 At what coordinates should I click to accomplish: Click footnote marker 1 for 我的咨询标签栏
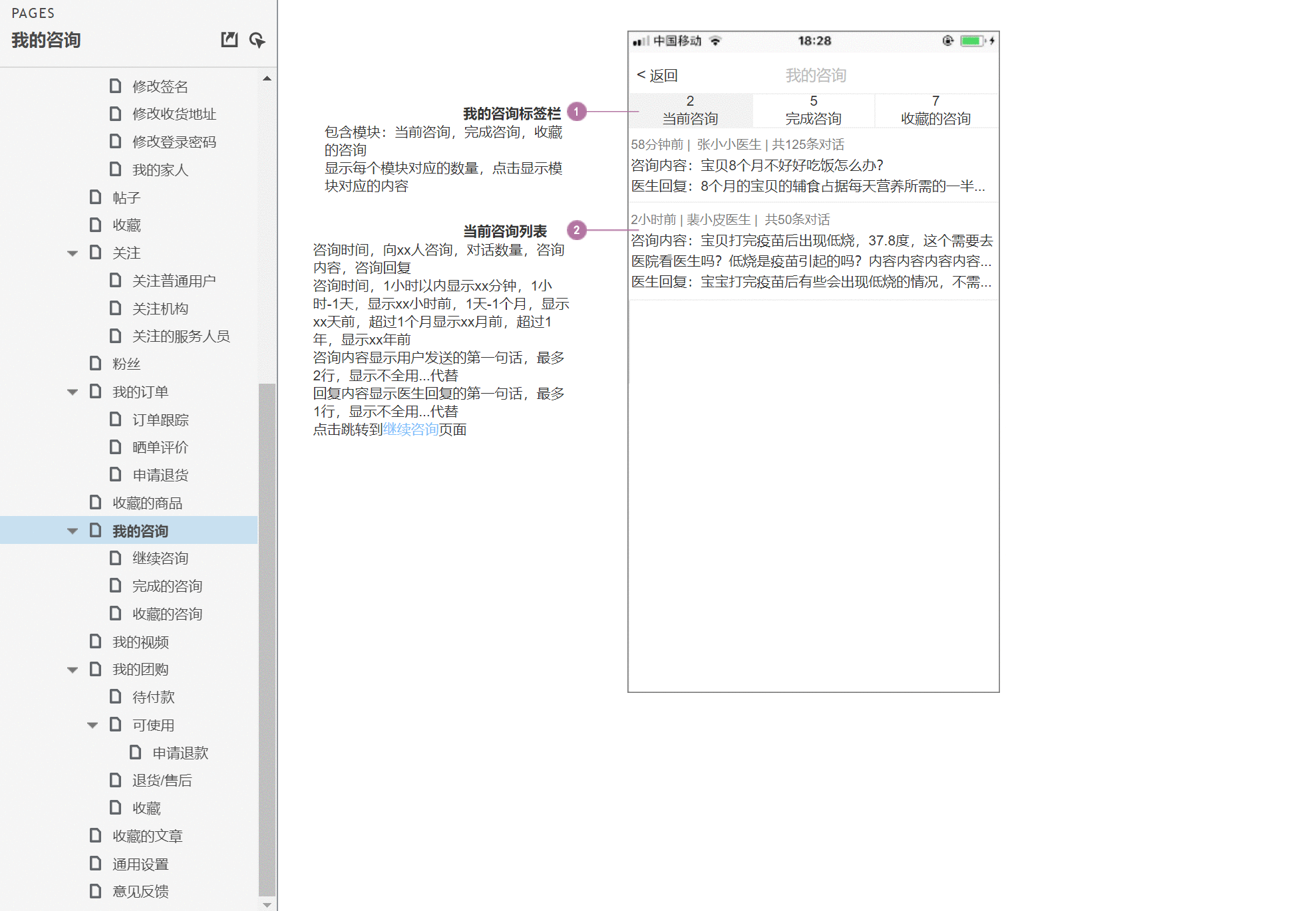[x=577, y=112]
